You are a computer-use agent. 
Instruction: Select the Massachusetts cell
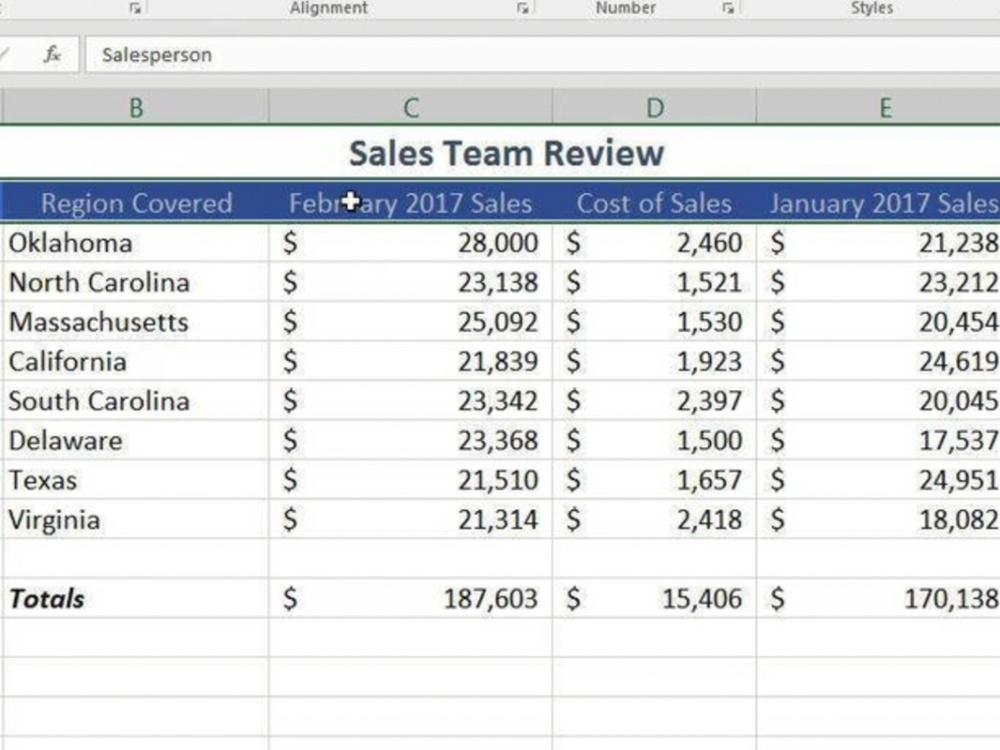(136, 321)
